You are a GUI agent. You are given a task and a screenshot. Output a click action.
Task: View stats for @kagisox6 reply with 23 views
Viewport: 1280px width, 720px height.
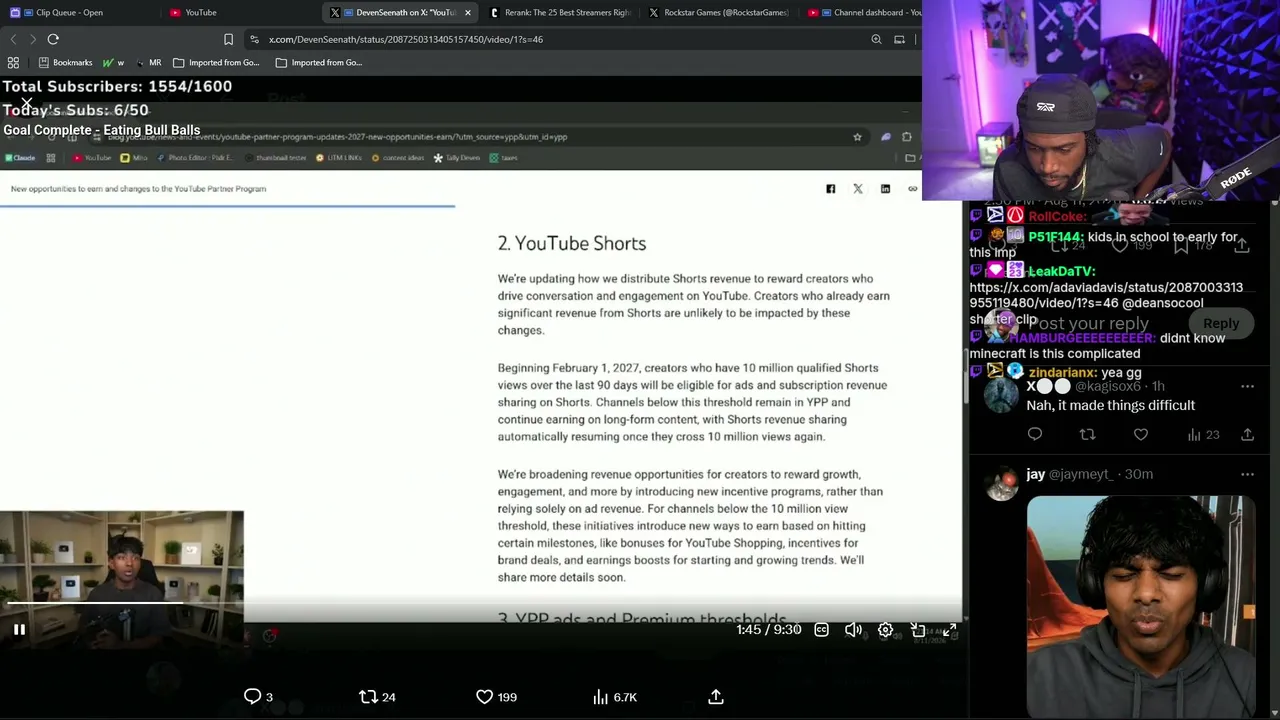pos(1202,434)
